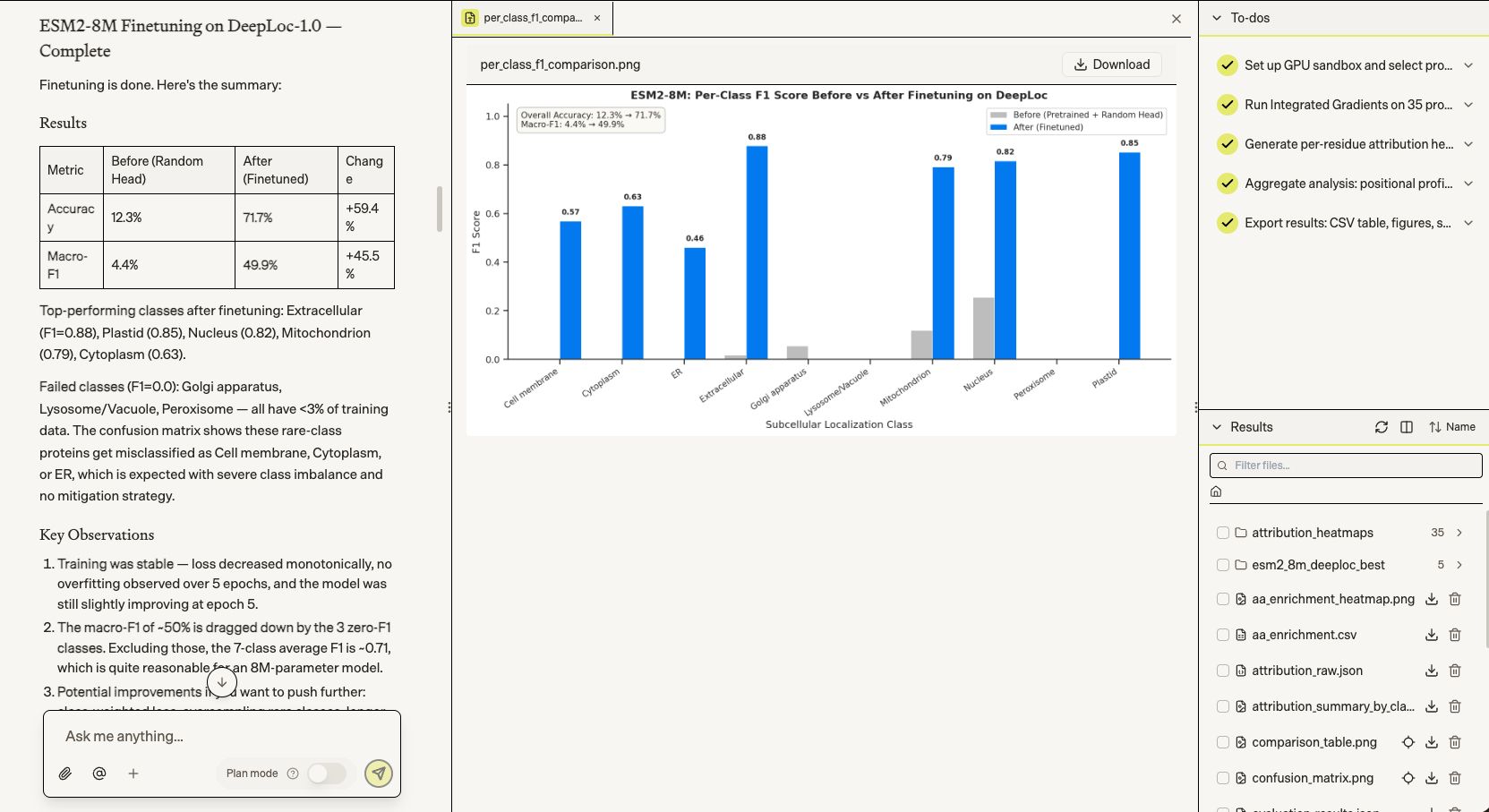Click the Plan mode help question-mark icon

293,774
